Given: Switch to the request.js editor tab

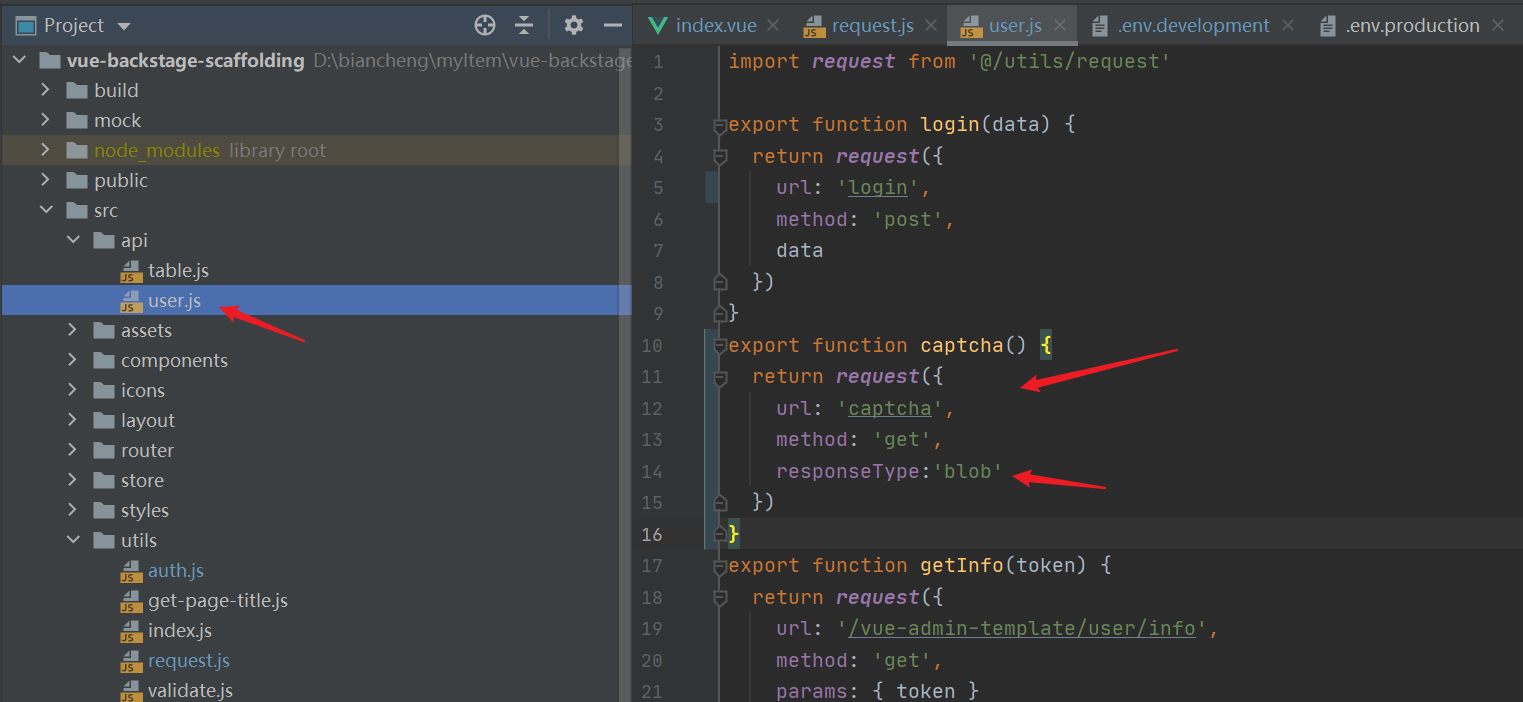Looking at the screenshot, I should click(873, 26).
